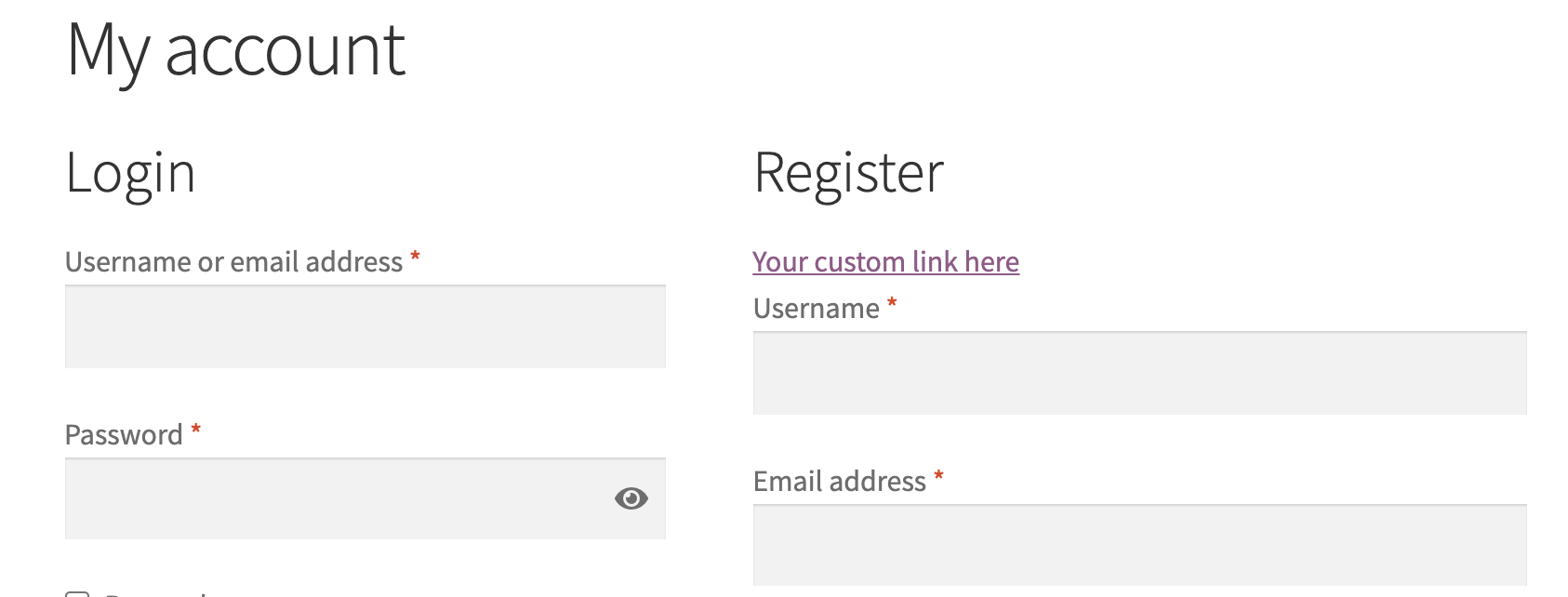Screen dimensions: 1568x597
Task: Click the red asterisk after Register 'Username'
Action: 892,303
